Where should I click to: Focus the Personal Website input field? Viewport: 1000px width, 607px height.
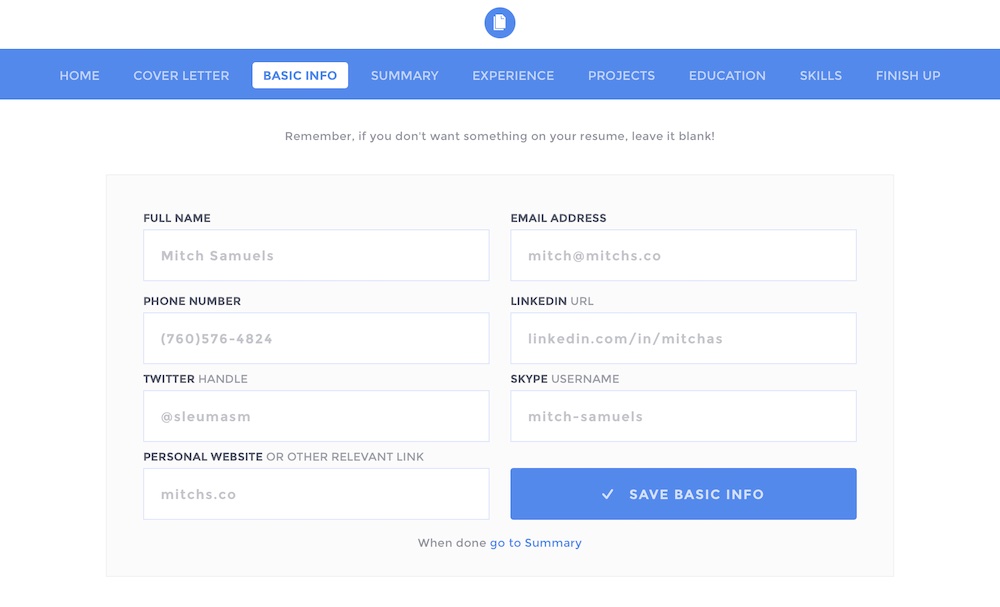pyautogui.click(x=316, y=494)
